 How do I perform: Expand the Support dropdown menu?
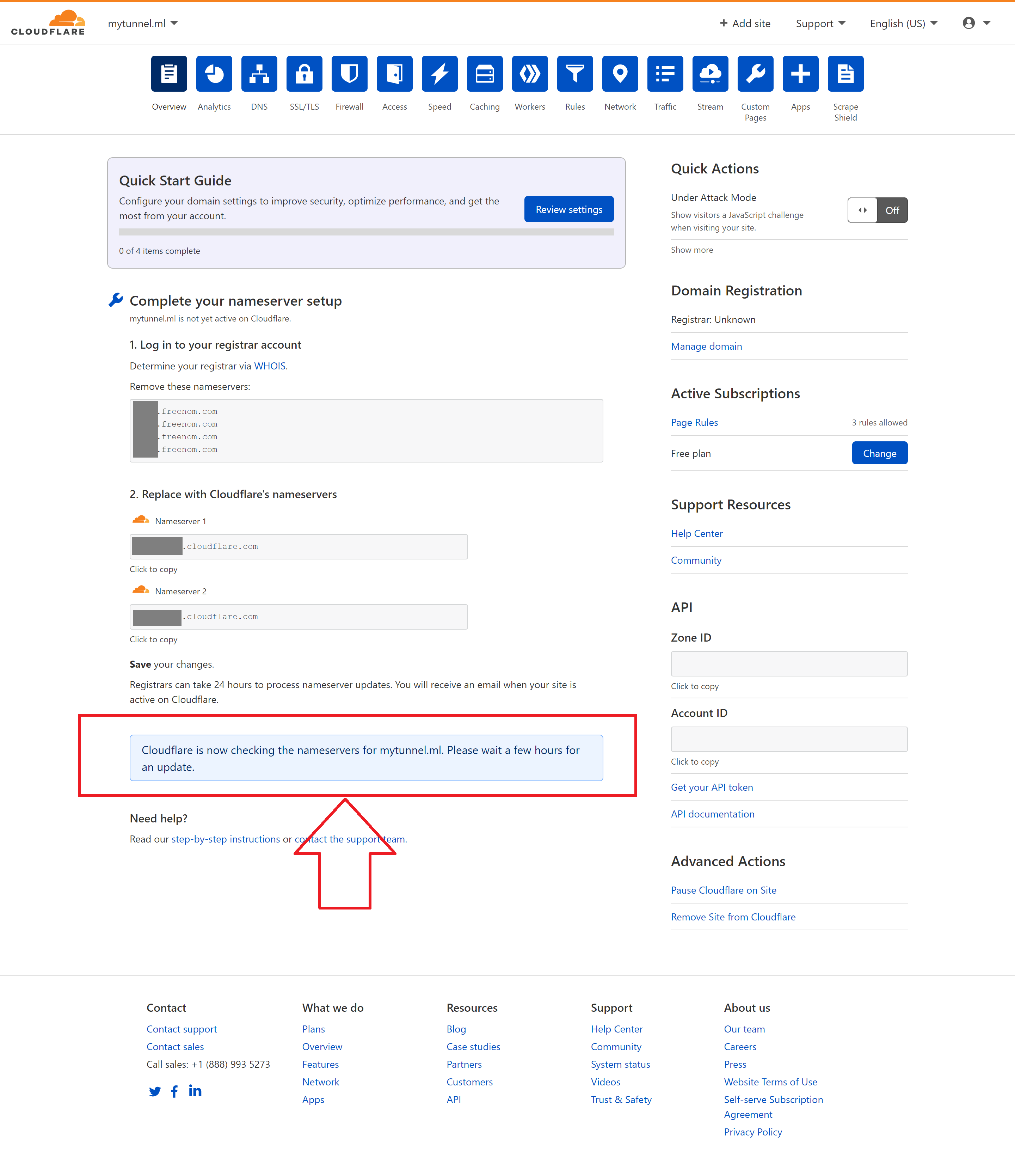tap(820, 23)
